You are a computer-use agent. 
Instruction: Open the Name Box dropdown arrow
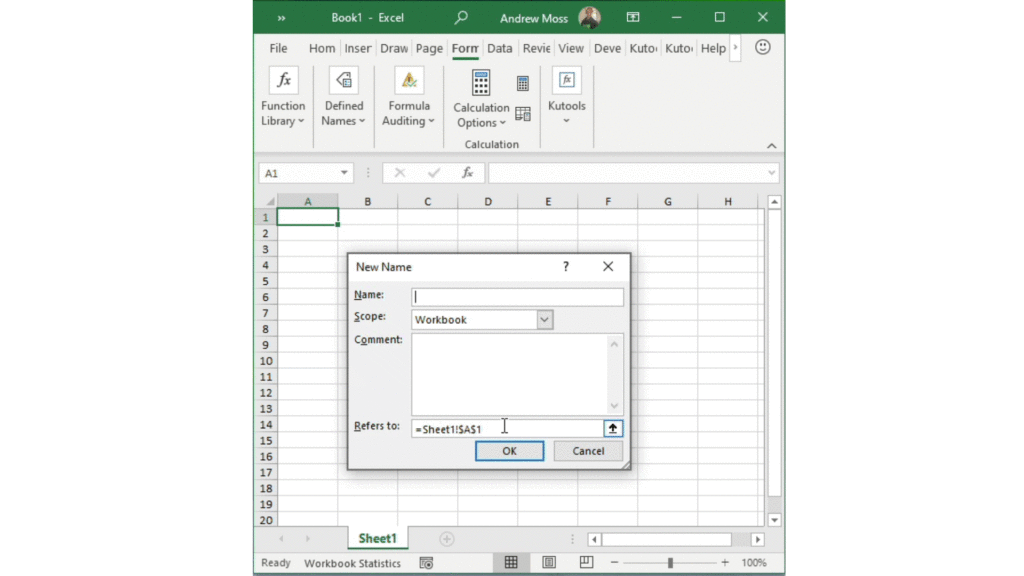[x=344, y=173]
